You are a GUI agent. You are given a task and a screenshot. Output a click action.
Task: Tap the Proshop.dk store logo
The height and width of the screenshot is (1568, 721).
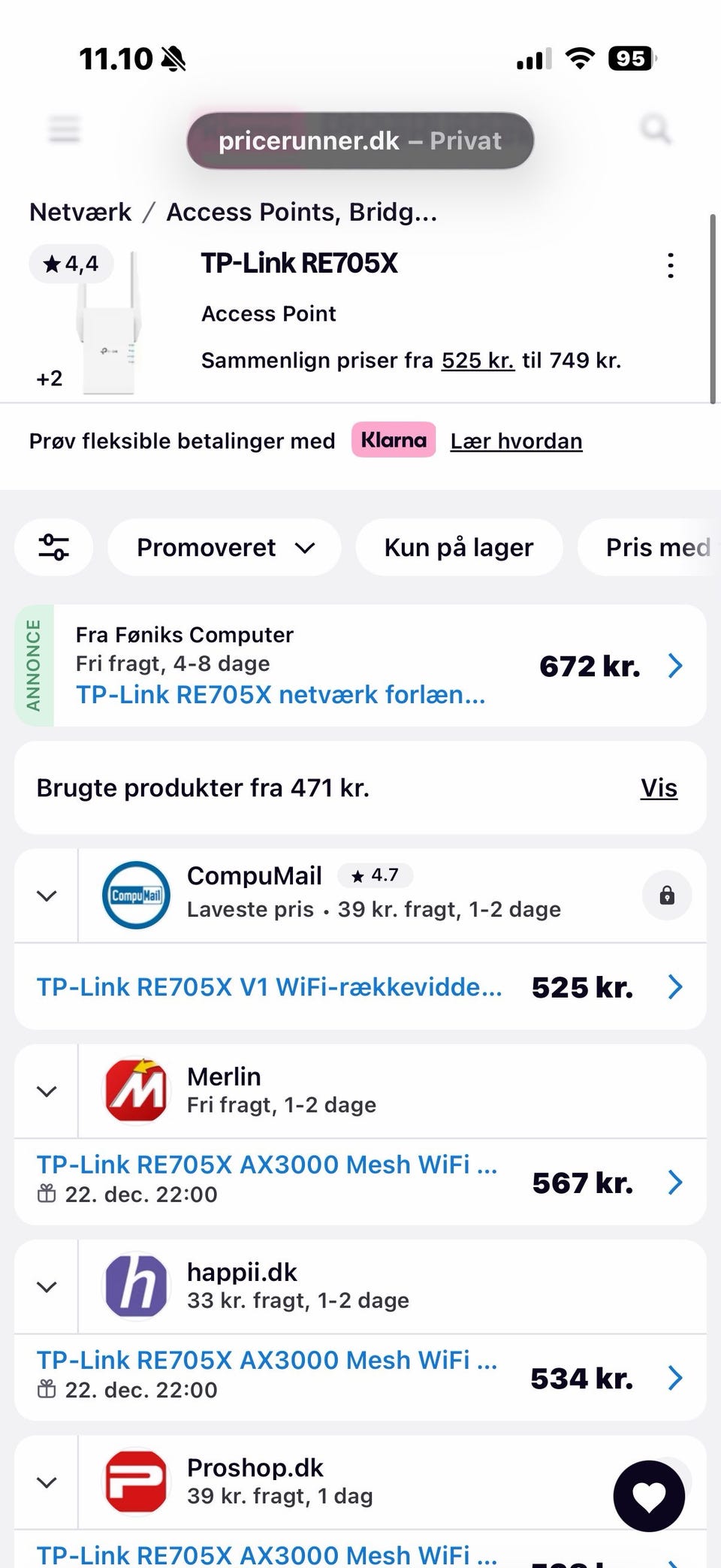click(136, 1482)
